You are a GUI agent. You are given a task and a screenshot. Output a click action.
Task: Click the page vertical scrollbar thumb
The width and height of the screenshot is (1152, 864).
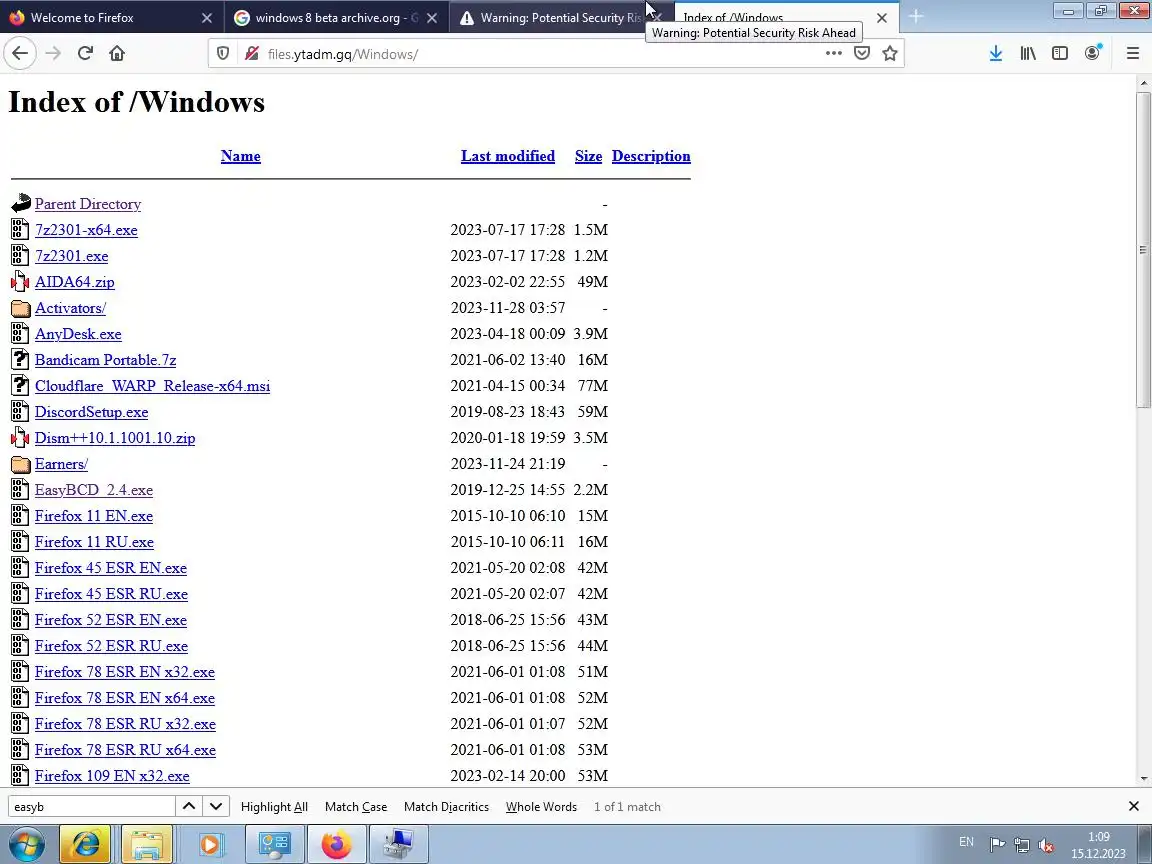click(x=1143, y=250)
